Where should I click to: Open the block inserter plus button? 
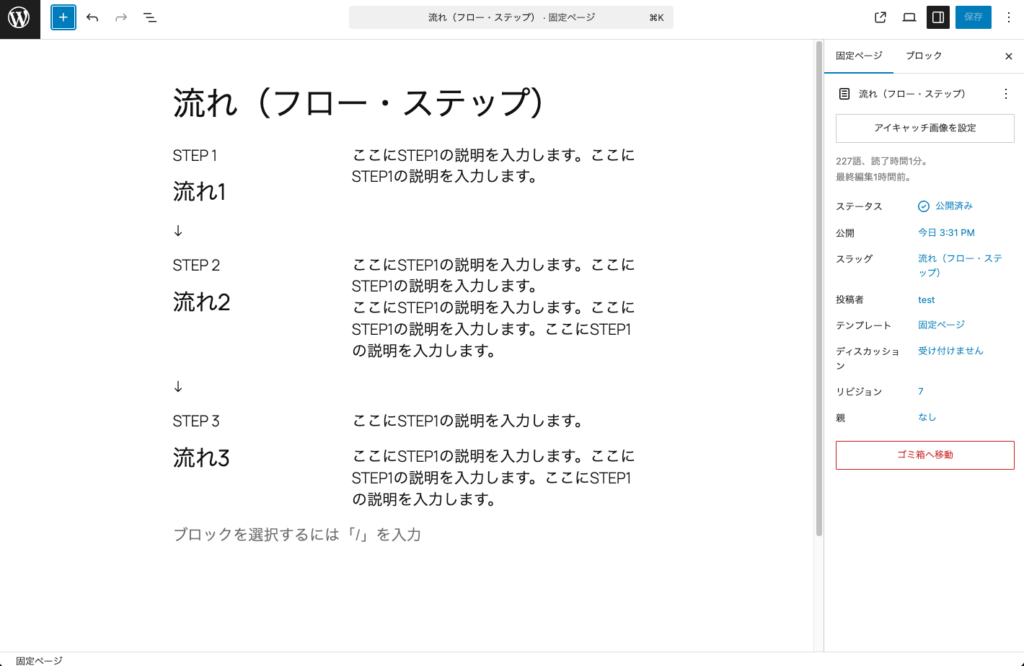(63, 17)
